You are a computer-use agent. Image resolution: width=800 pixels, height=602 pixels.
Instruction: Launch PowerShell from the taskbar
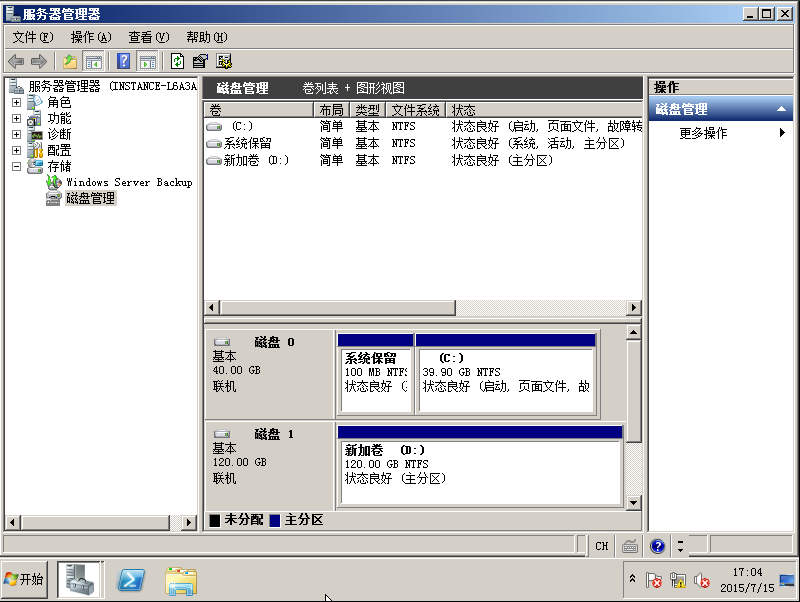coord(131,580)
